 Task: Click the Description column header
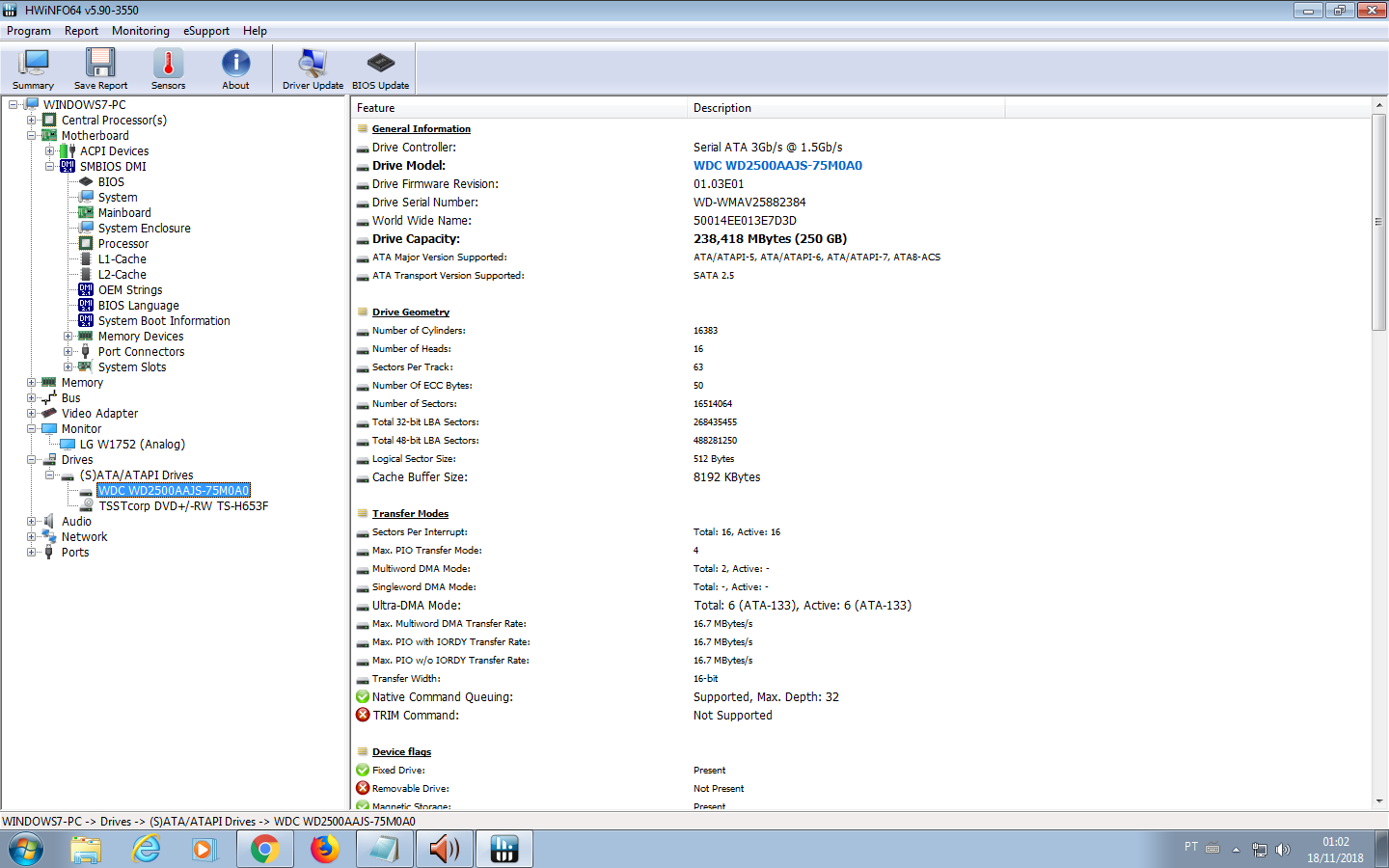tap(846, 108)
